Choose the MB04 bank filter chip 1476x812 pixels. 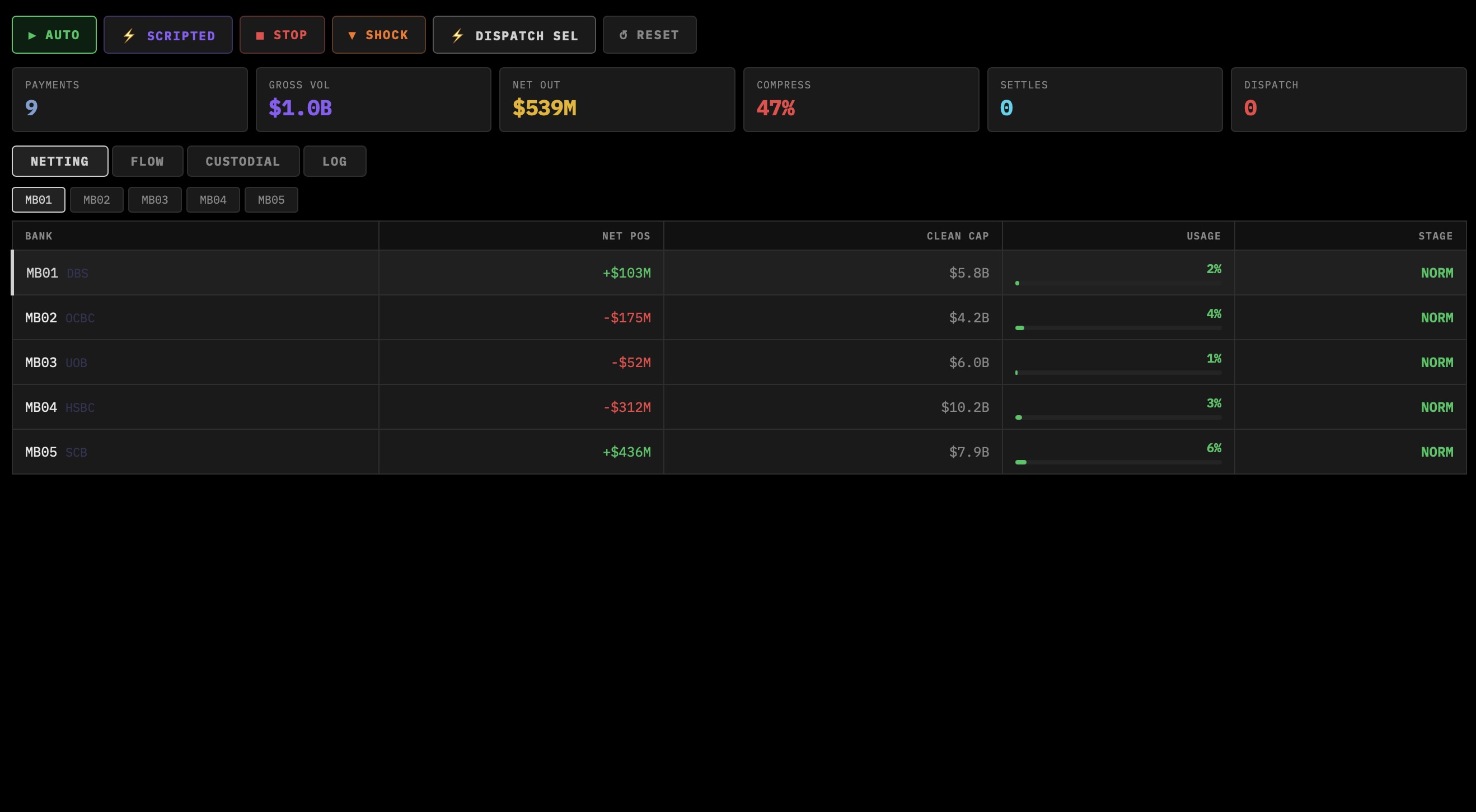pos(213,200)
